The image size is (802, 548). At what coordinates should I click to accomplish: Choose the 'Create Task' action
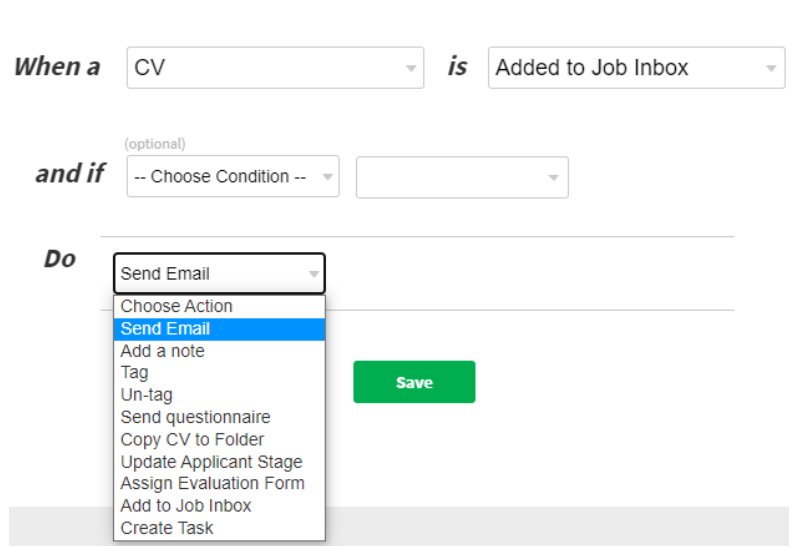(167, 527)
